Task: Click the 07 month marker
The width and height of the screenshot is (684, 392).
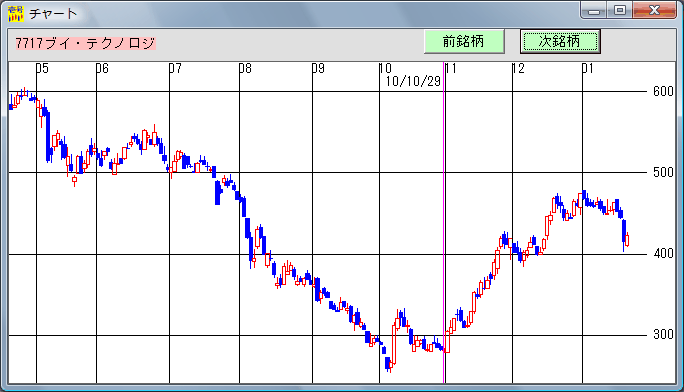Action: [175, 68]
